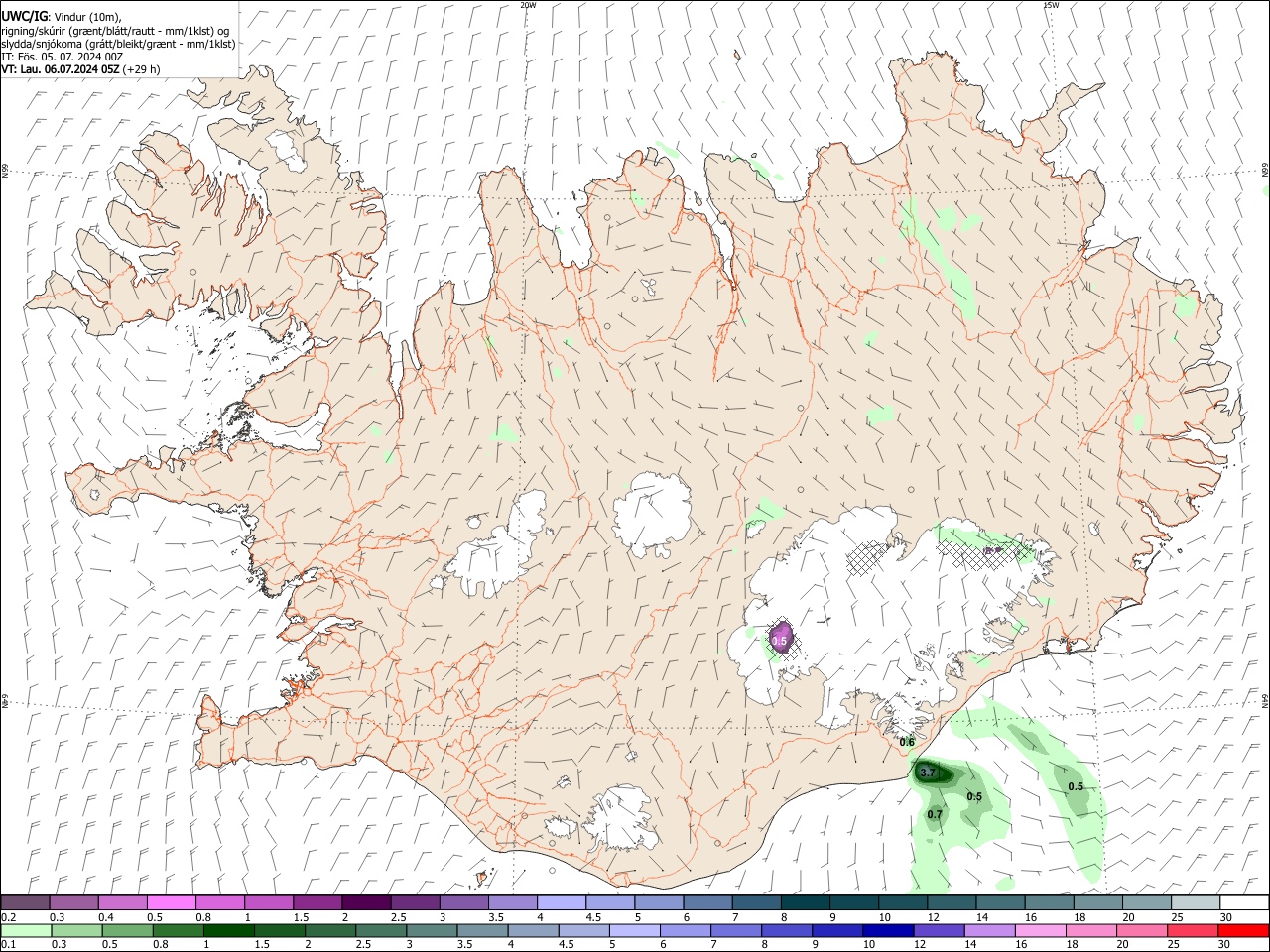Click the bright pink 0.5 snow legend swatch
Image resolution: width=1270 pixels, height=952 pixels.
[x=171, y=902]
